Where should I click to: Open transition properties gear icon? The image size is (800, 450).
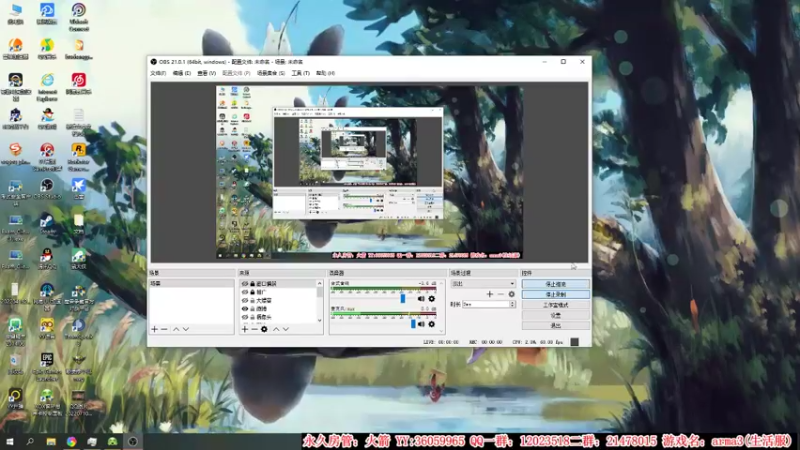point(512,294)
